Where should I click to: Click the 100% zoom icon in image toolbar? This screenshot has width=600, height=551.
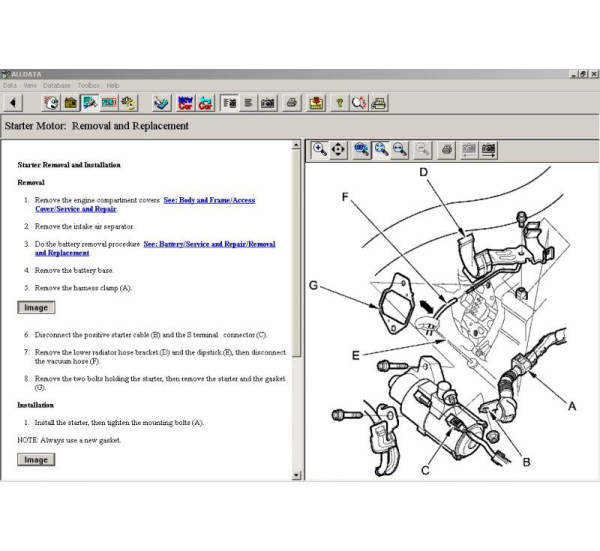pos(362,149)
